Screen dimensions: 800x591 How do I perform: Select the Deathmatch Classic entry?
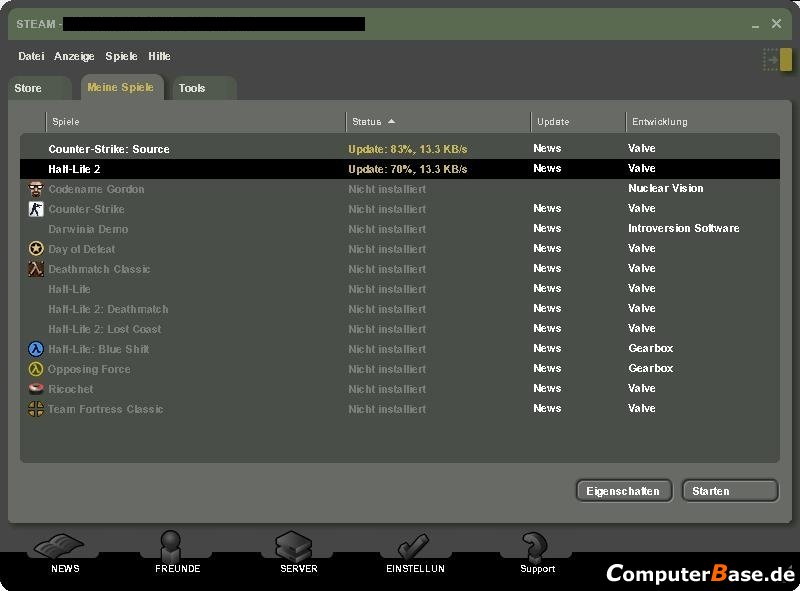[x=99, y=269]
